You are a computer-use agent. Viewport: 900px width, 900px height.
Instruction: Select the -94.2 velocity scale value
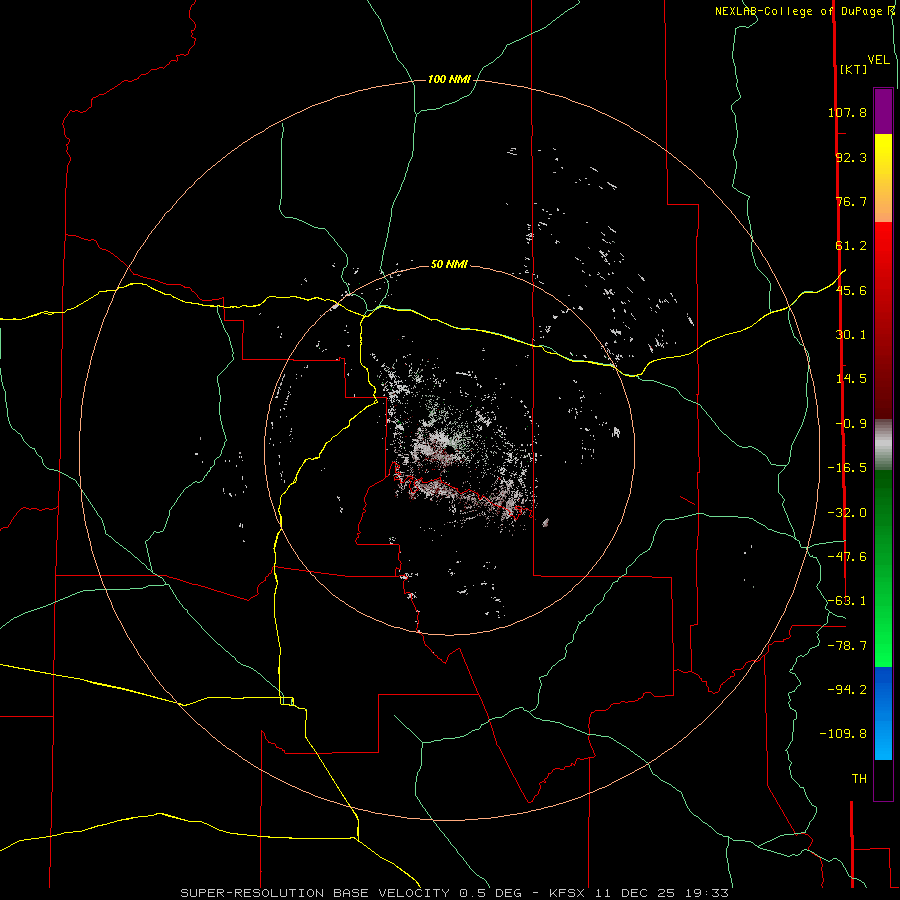click(847, 690)
